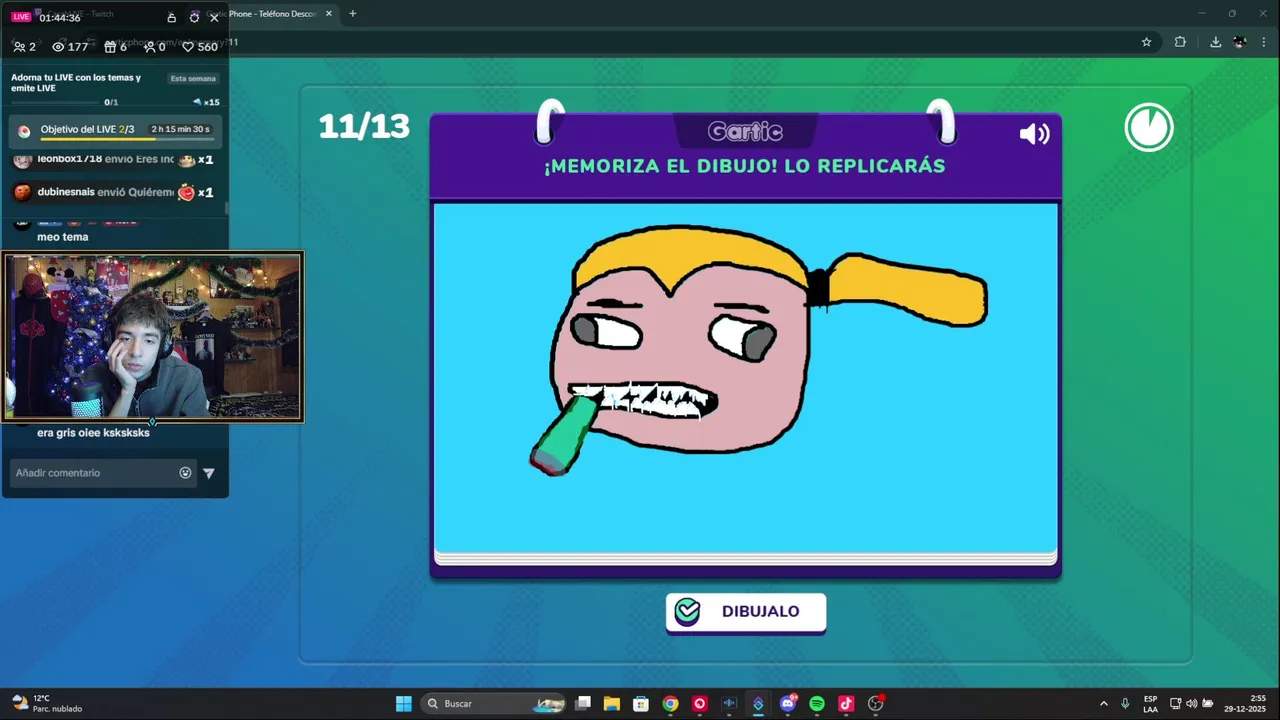Open Spotify from the taskbar
The image size is (1280, 720).
[817, 704]
